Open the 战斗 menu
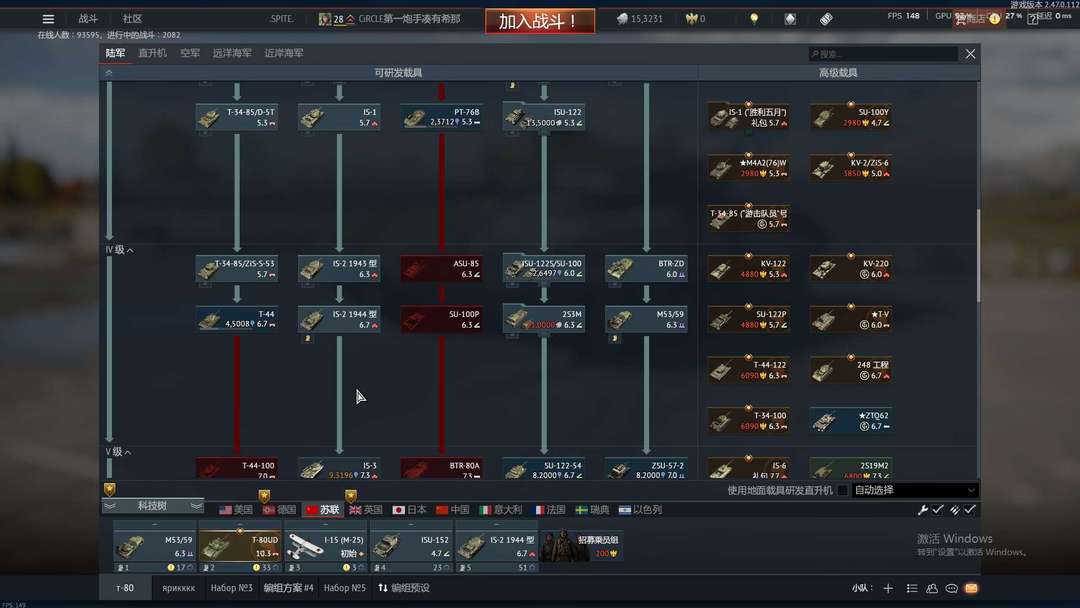 (x=88, y=19)
